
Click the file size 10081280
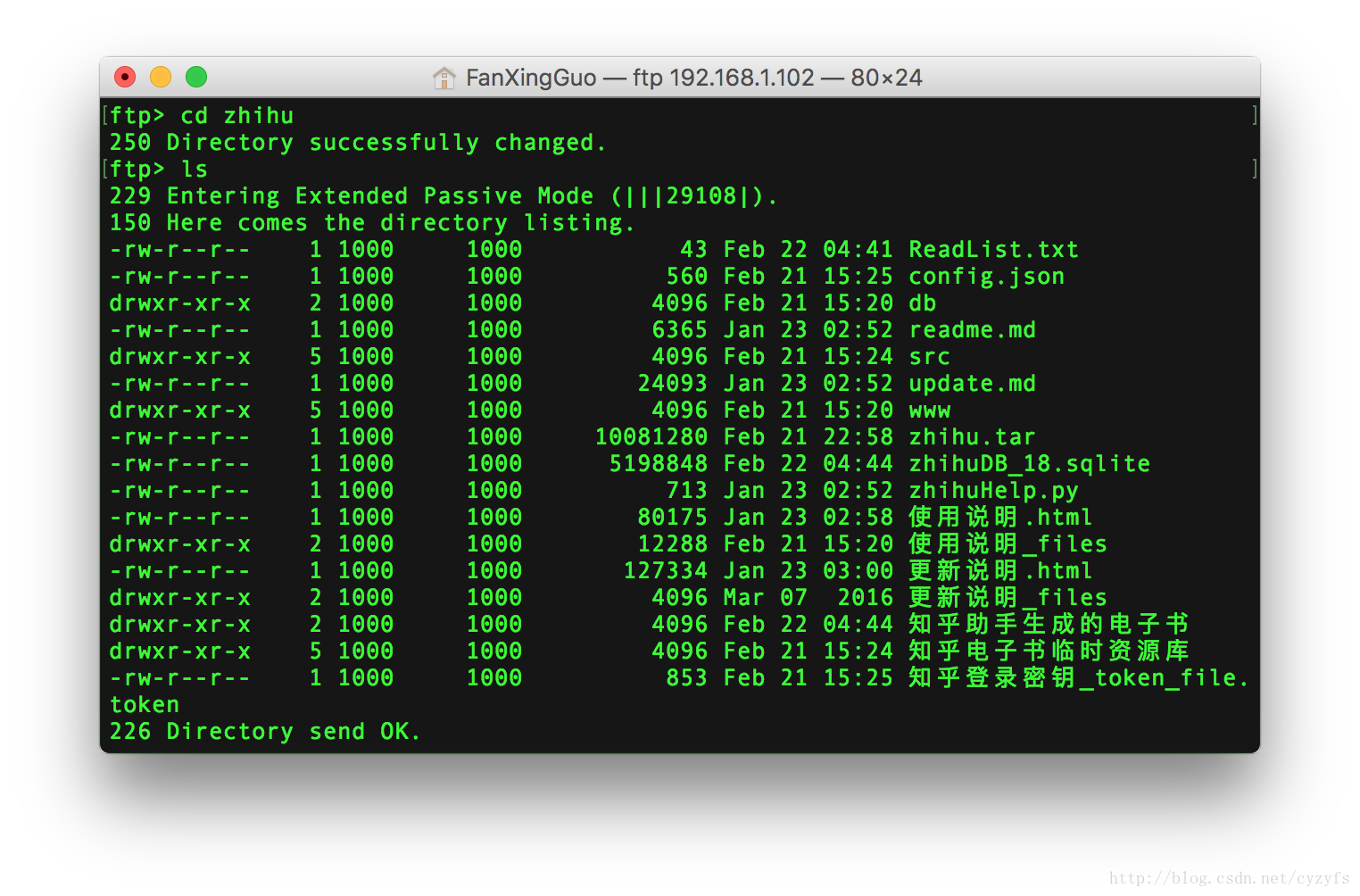651,437
